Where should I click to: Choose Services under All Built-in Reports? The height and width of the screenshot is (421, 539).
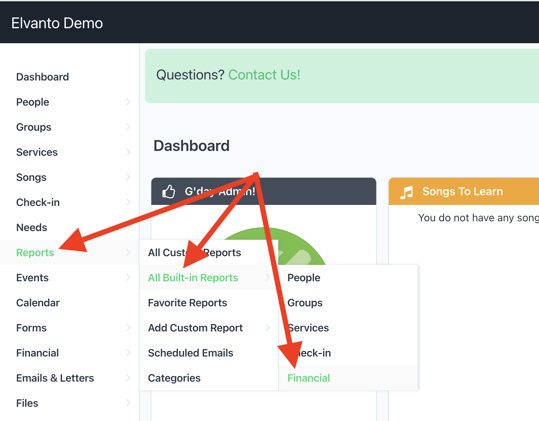tap(349, 328)
